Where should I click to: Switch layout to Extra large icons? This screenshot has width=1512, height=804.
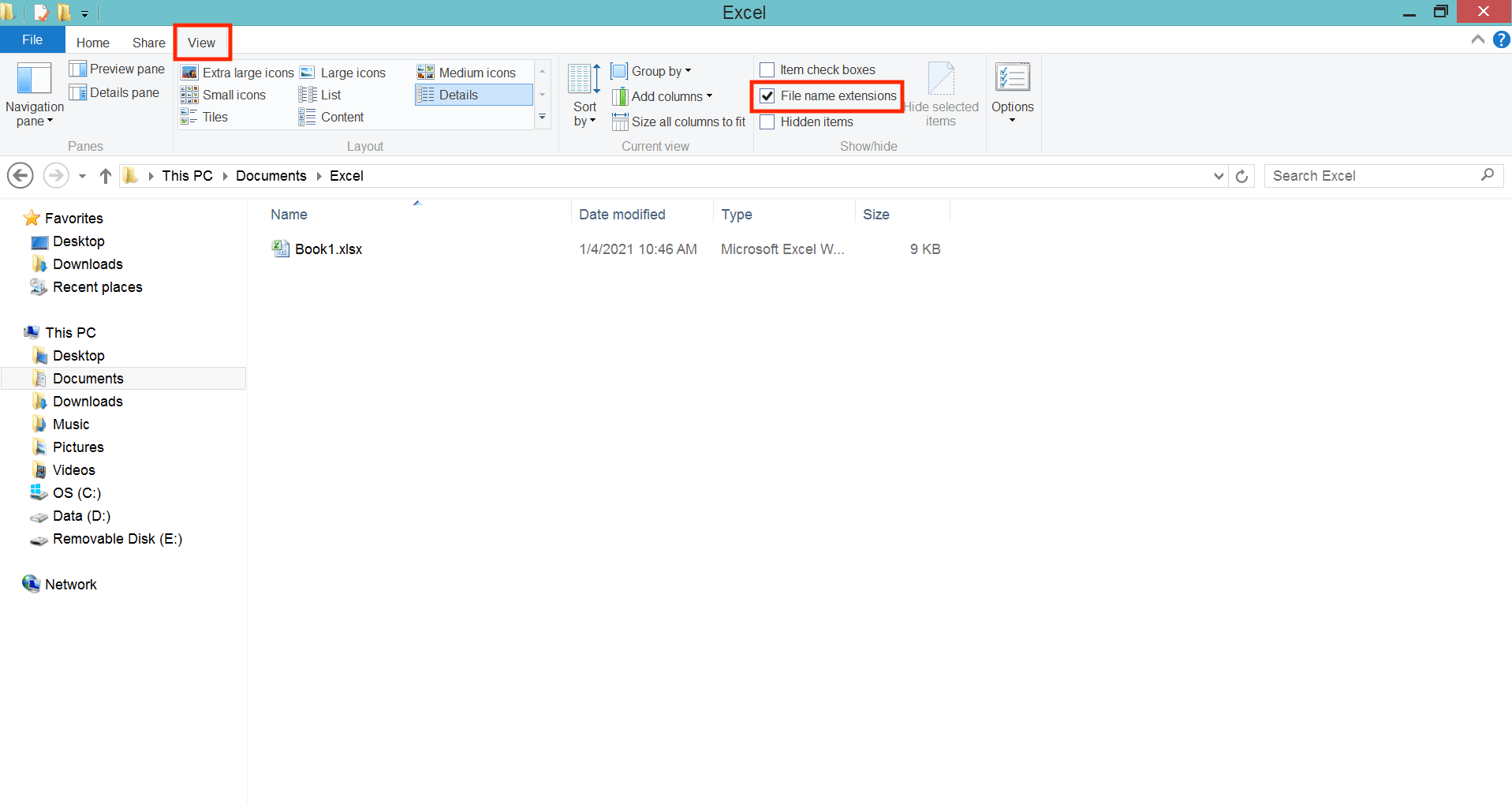point(237,73)
